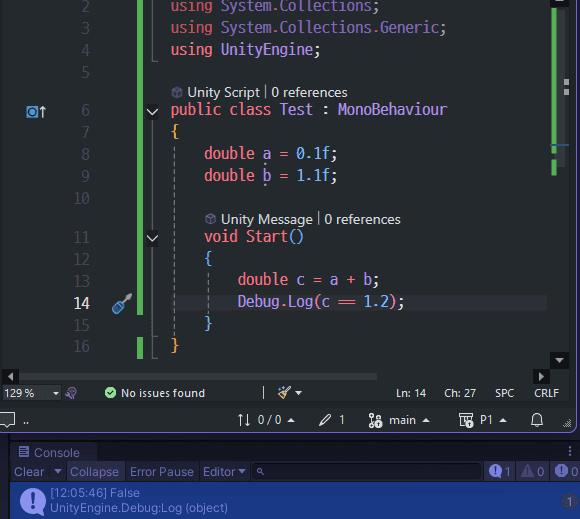Toggle Error Pause in Console
Image resolution: width=580 pixels, height=519 pixels.
[x=162, y=472]
